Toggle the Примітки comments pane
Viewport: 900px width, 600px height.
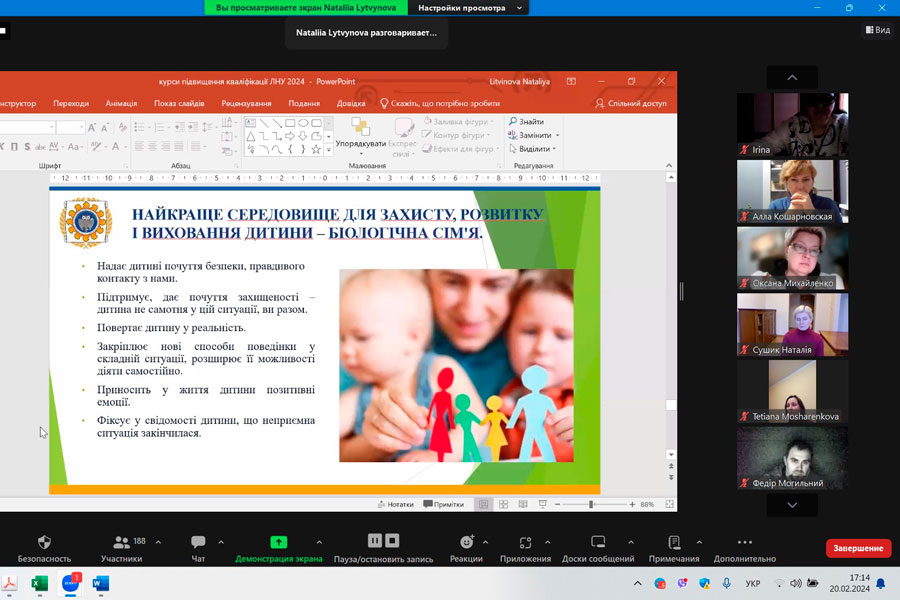tap(443, 504)
